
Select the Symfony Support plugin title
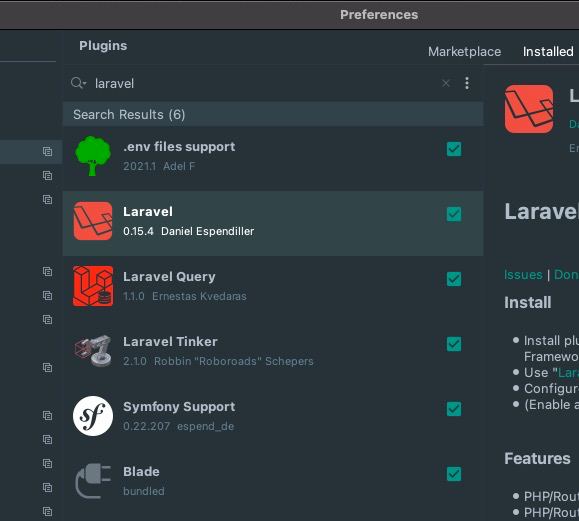tap(179, 407)
